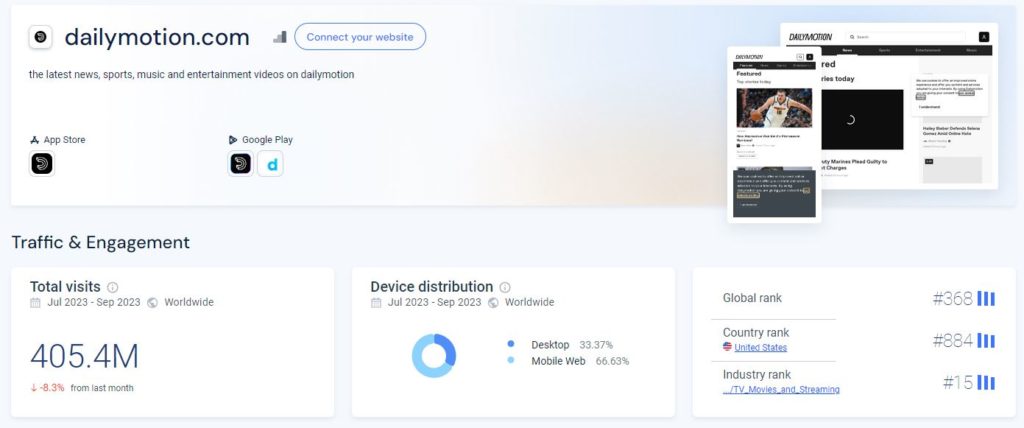This screenshot has width=1024, height=428.
Task: Open the TV_Movies_and_Streaming industry link
Action: (x=781, y=389)
